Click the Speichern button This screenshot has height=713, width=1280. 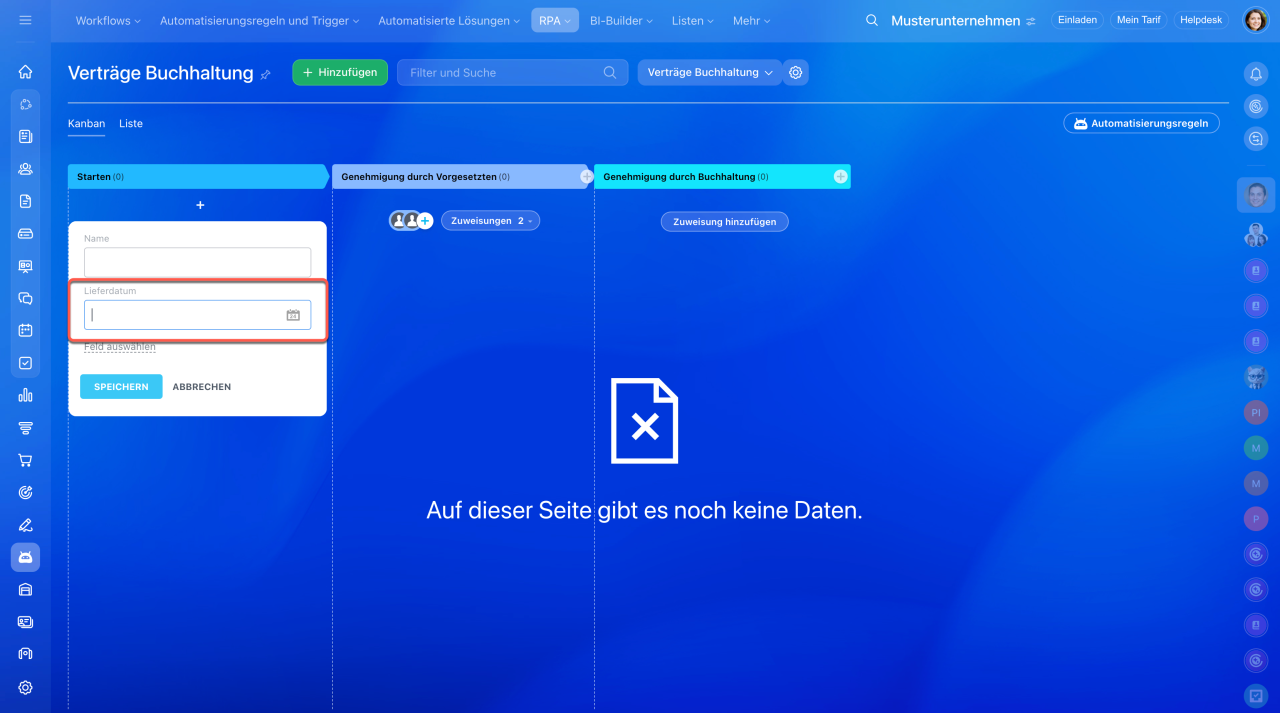pyautogui.click(x=121, y=387)
